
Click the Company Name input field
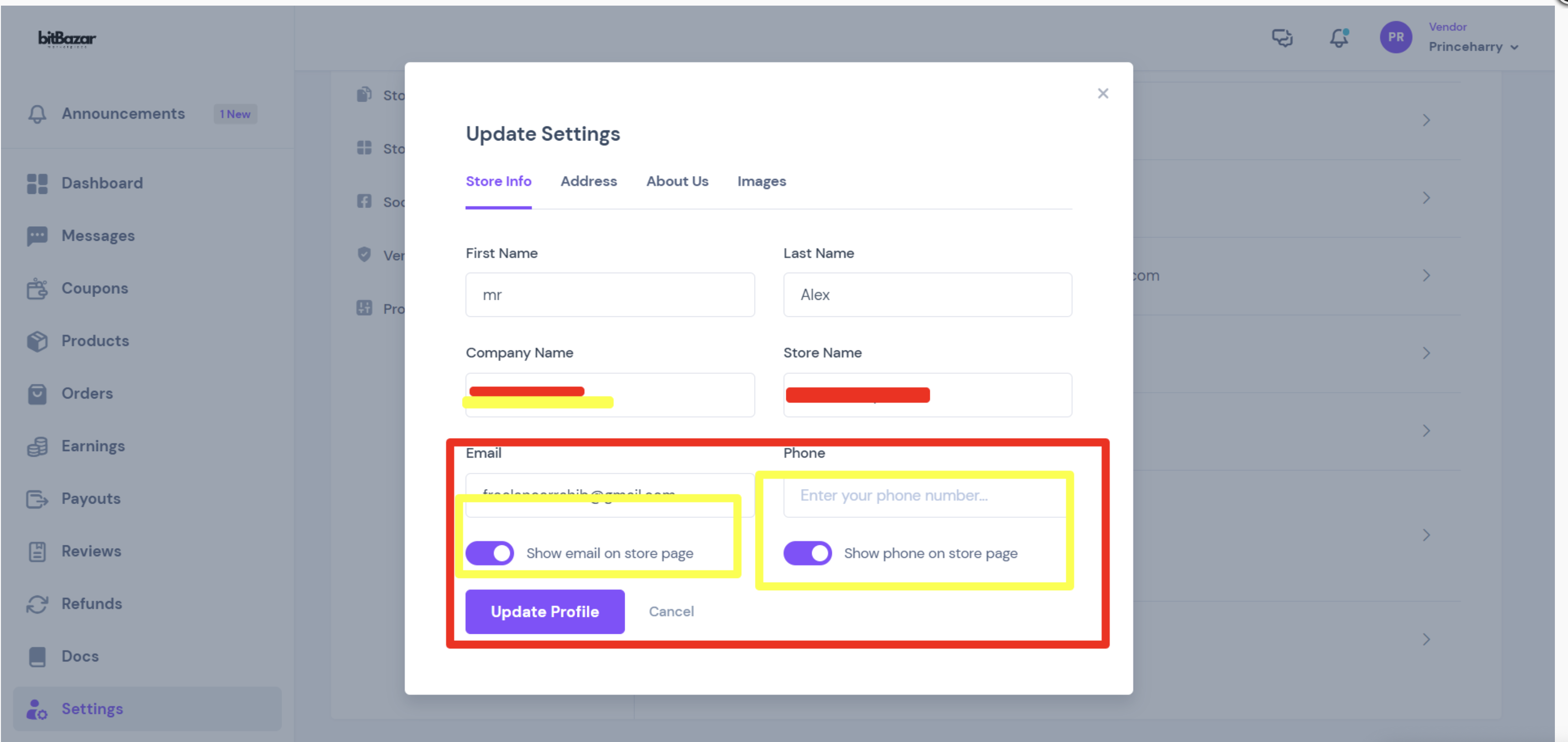tap(610, 394)
